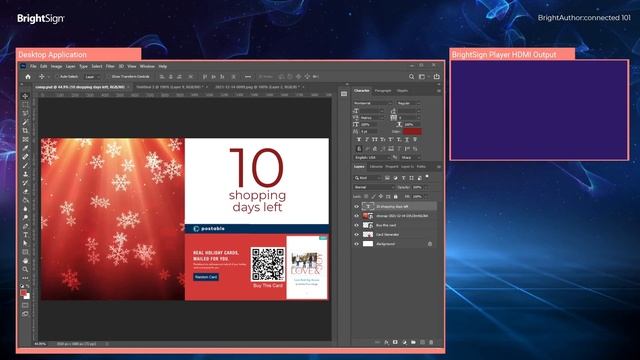Open the English: USA language dropdown

coord(371,158)
